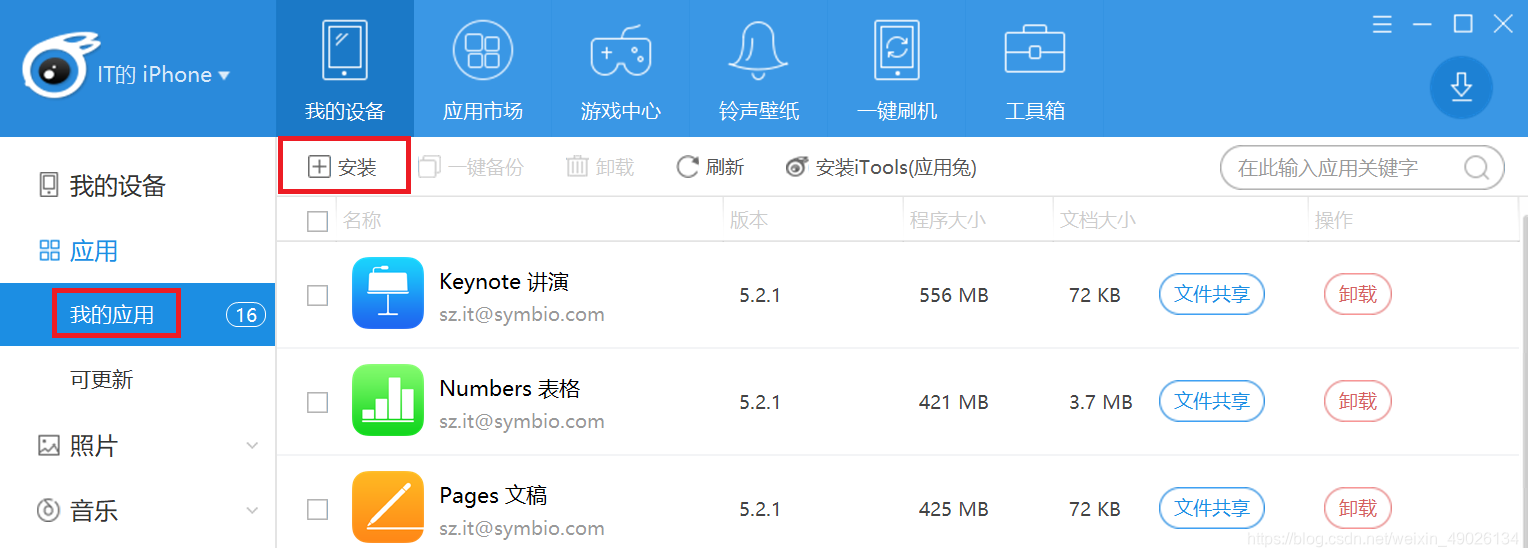Click the 刷新 refresh button

(x=711, y=167)
